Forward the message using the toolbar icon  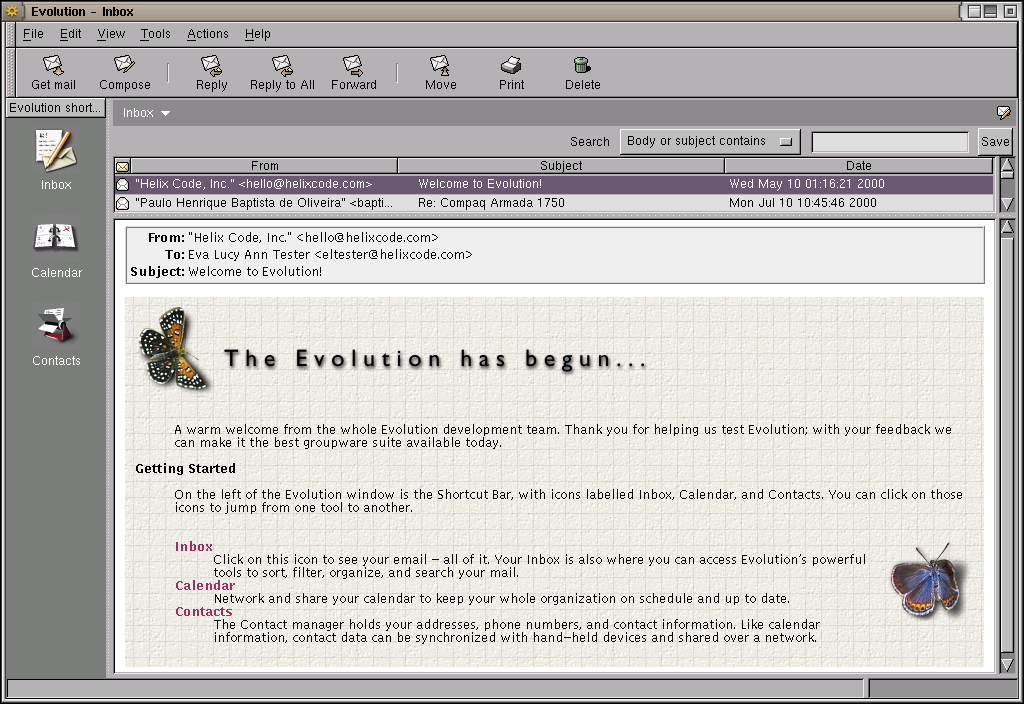point(353,70)
